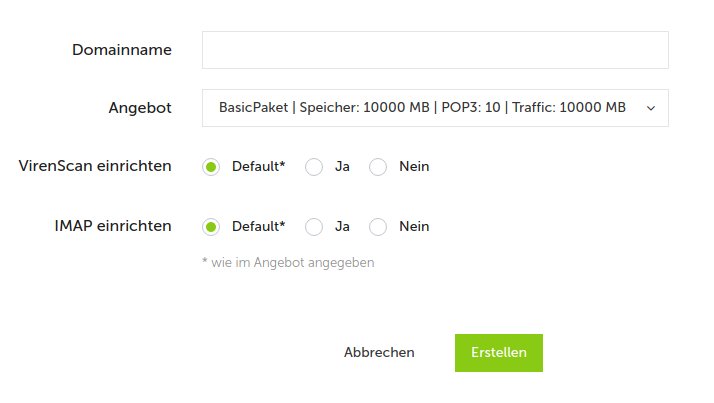
Task: Click the green Erstellen button
Action: point(499,353)
